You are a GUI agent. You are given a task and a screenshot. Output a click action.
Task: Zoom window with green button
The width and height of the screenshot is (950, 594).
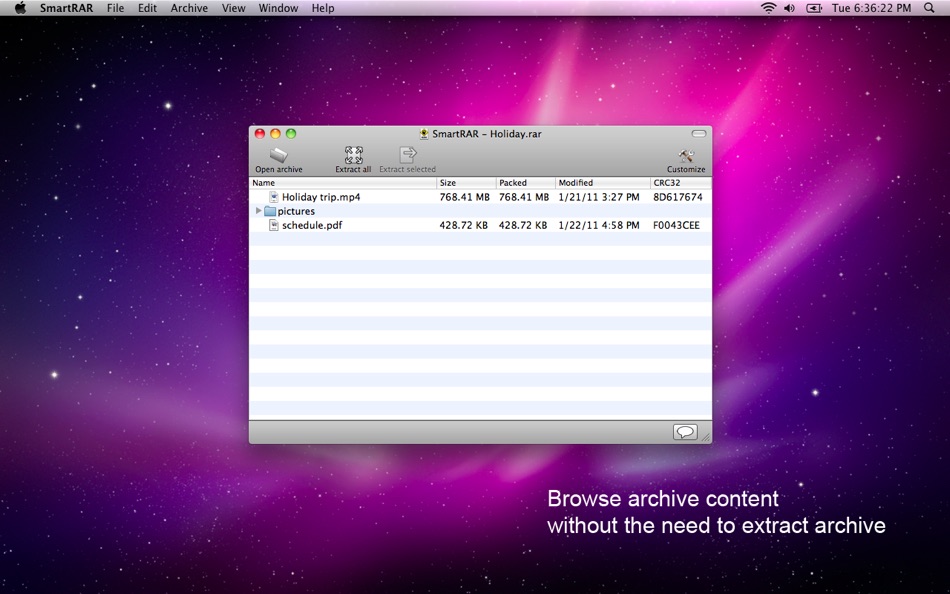click(291, 134)
